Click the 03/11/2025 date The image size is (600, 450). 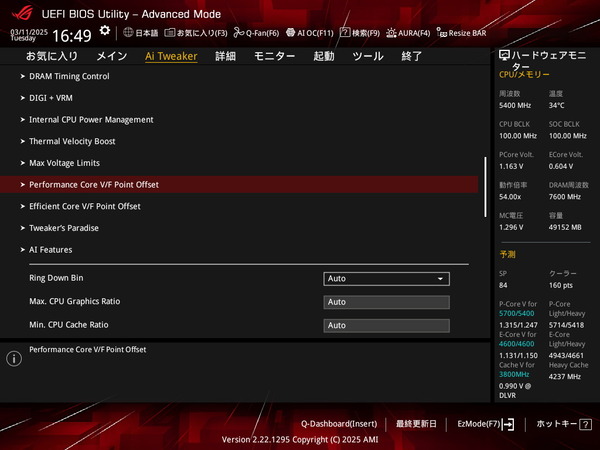click(29, 32)
